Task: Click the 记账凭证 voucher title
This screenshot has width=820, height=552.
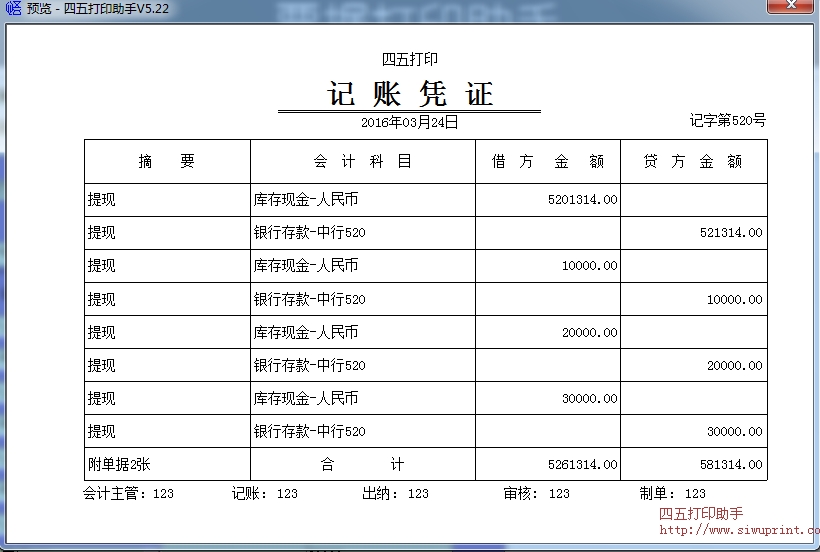Action: pyautogui.click(x=410, y=94)
